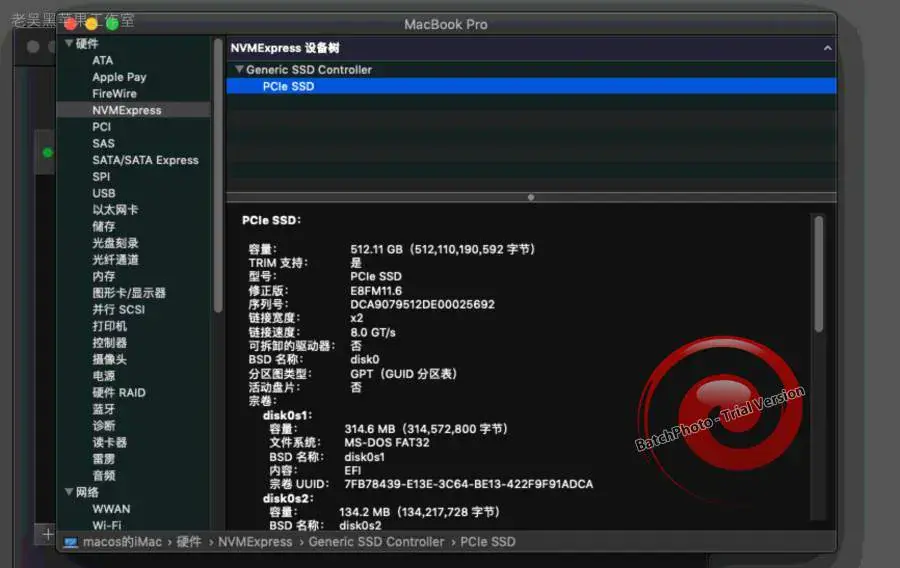Select Wi-Fi under network
The image size is (900, 568).
107,525
